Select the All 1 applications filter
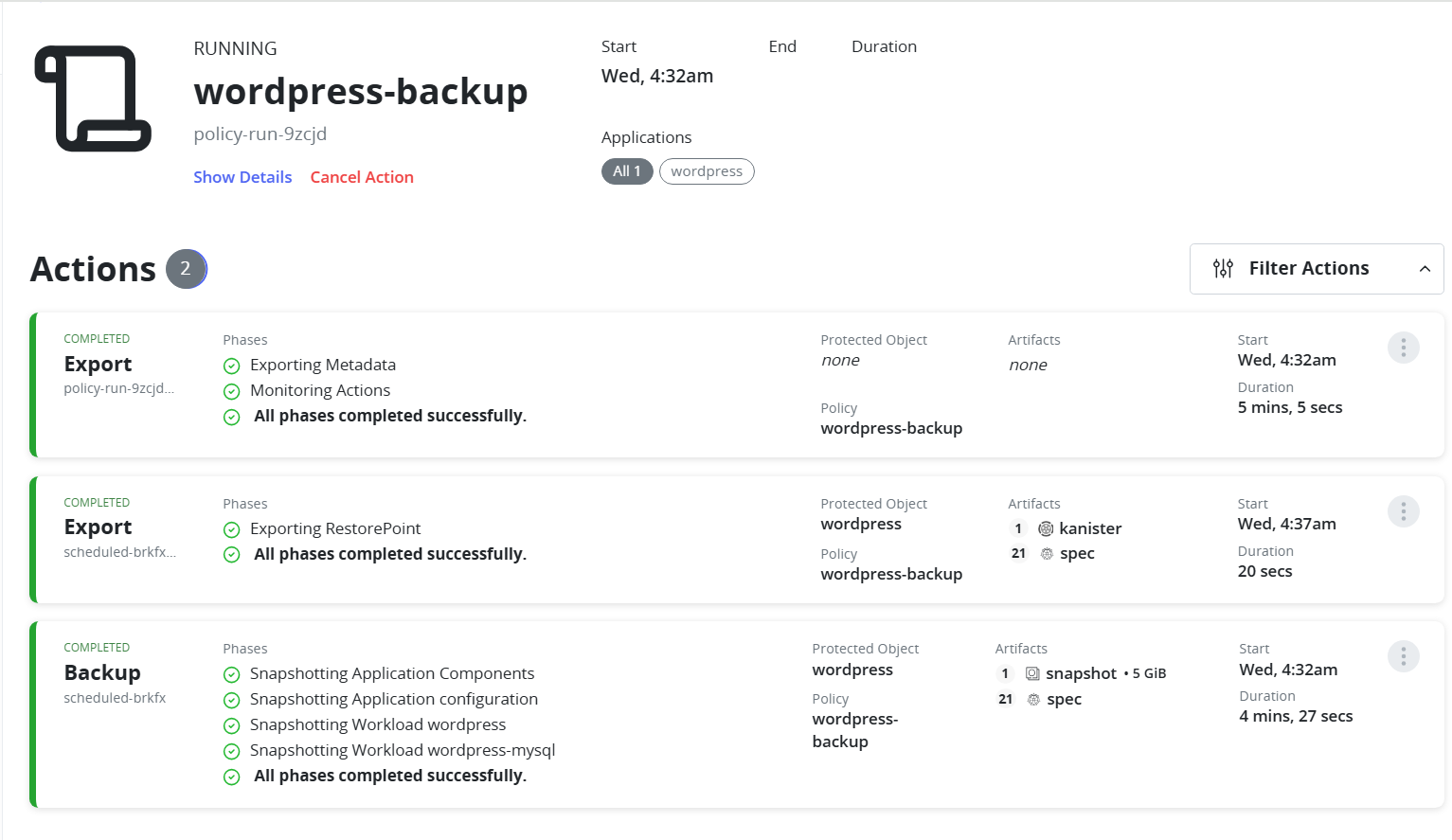Screen dimensions: 1452x840 (x=626, y=171)
